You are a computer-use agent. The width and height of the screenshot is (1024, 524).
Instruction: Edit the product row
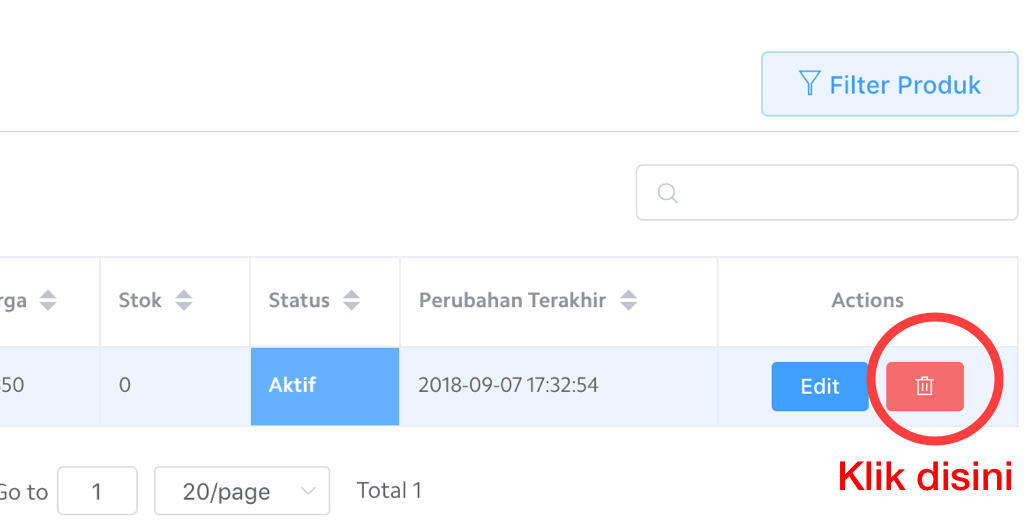pos(820,386)
